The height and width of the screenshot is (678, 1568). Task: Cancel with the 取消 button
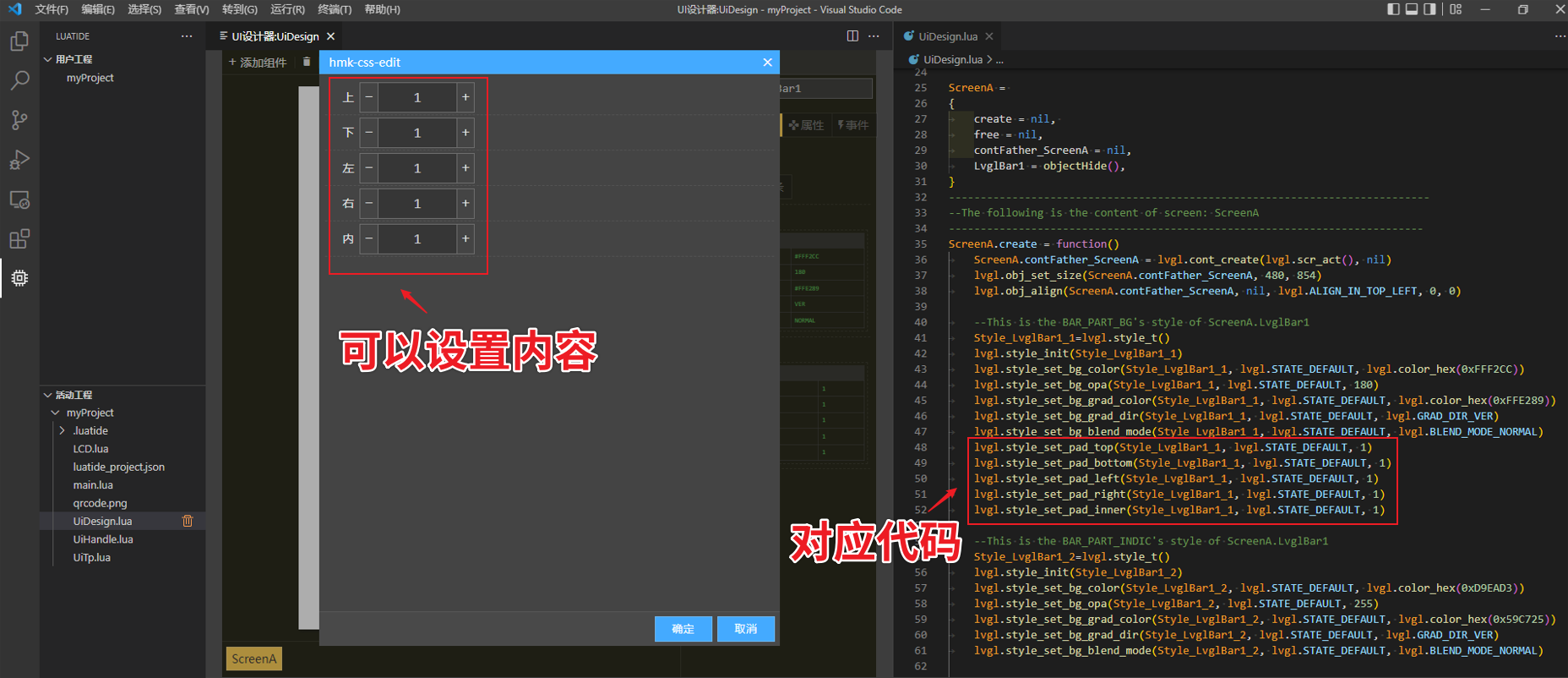[x=746, y=629]
